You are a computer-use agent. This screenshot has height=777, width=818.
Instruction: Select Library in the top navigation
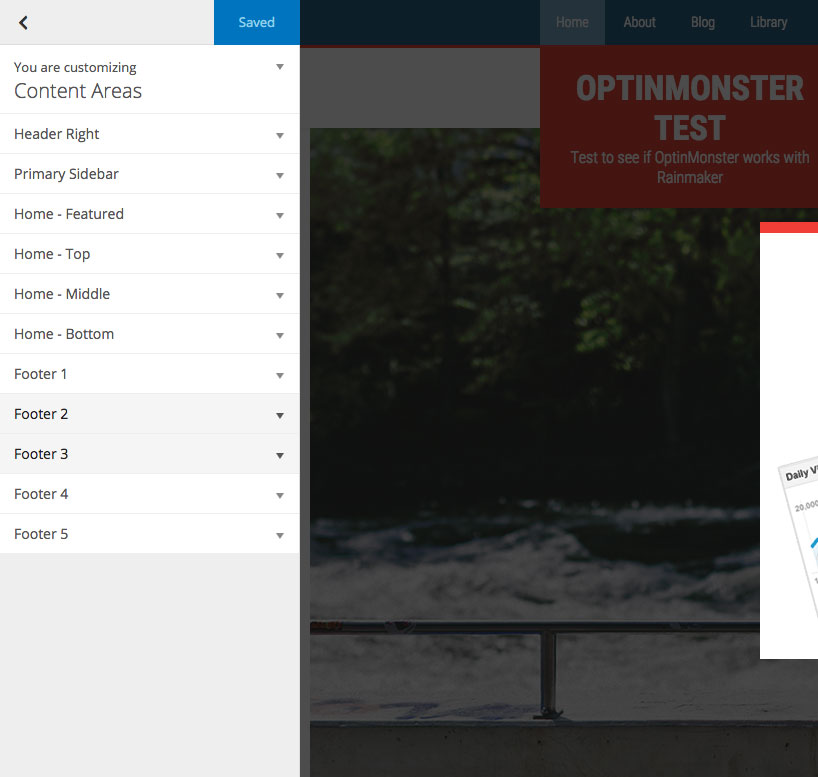click(x=768, y=22)
